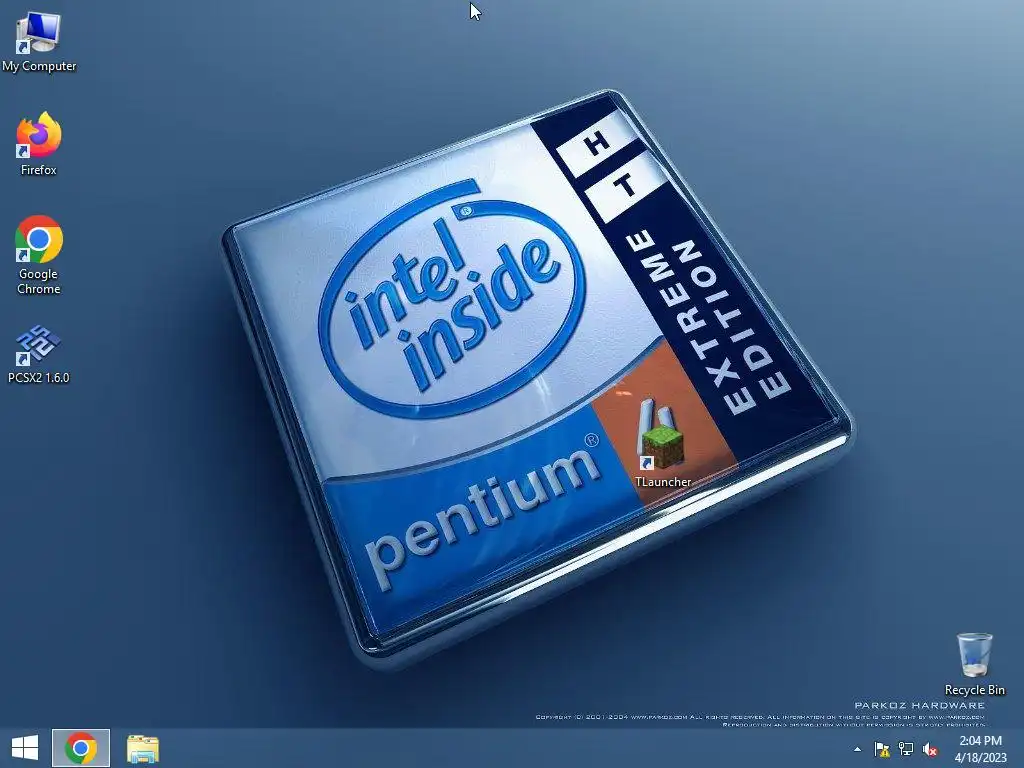Click the network tray icon

coord(906,749)
